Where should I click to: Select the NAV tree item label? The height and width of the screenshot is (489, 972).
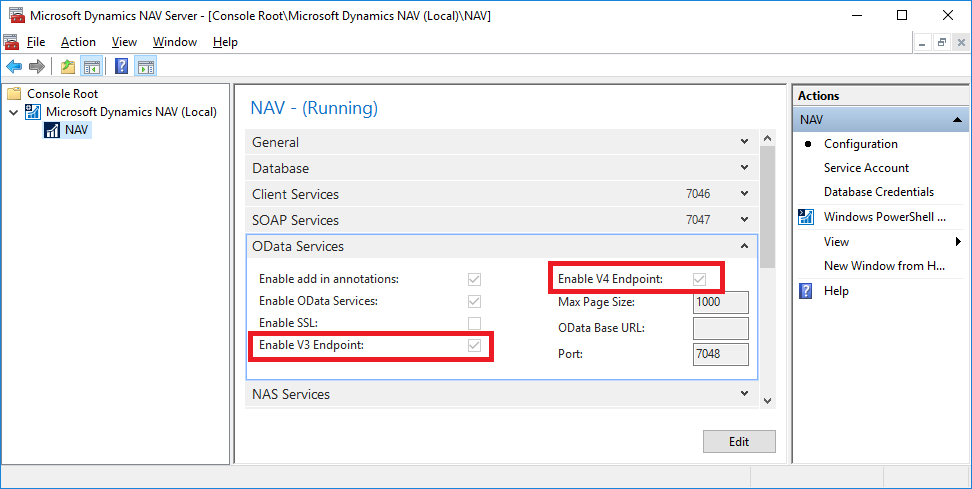coord(76,130)
